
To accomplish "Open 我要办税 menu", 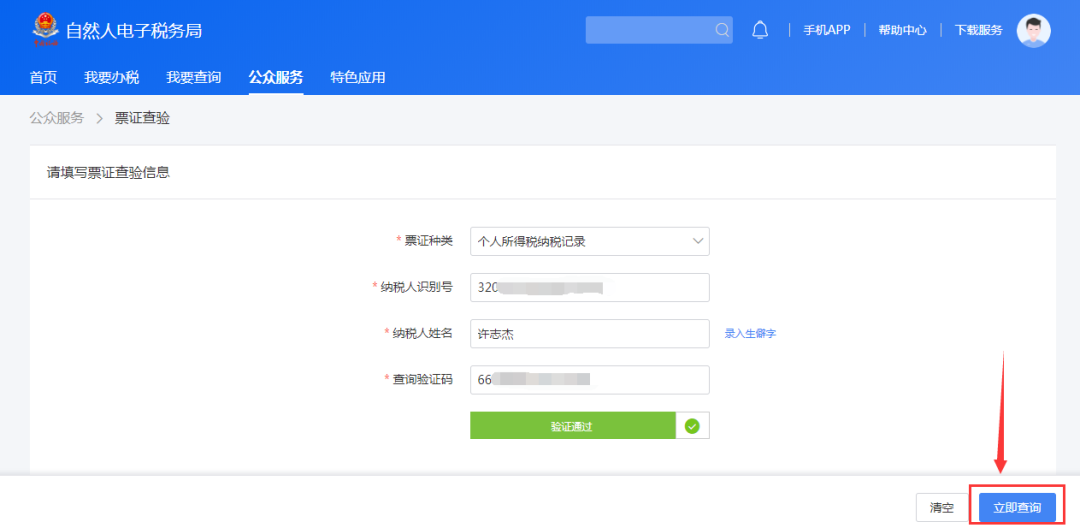I will tap(112, 77).
